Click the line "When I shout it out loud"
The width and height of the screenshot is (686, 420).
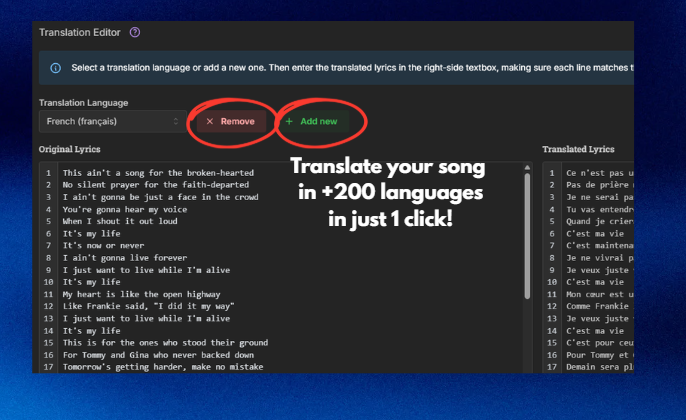(120, 221)
